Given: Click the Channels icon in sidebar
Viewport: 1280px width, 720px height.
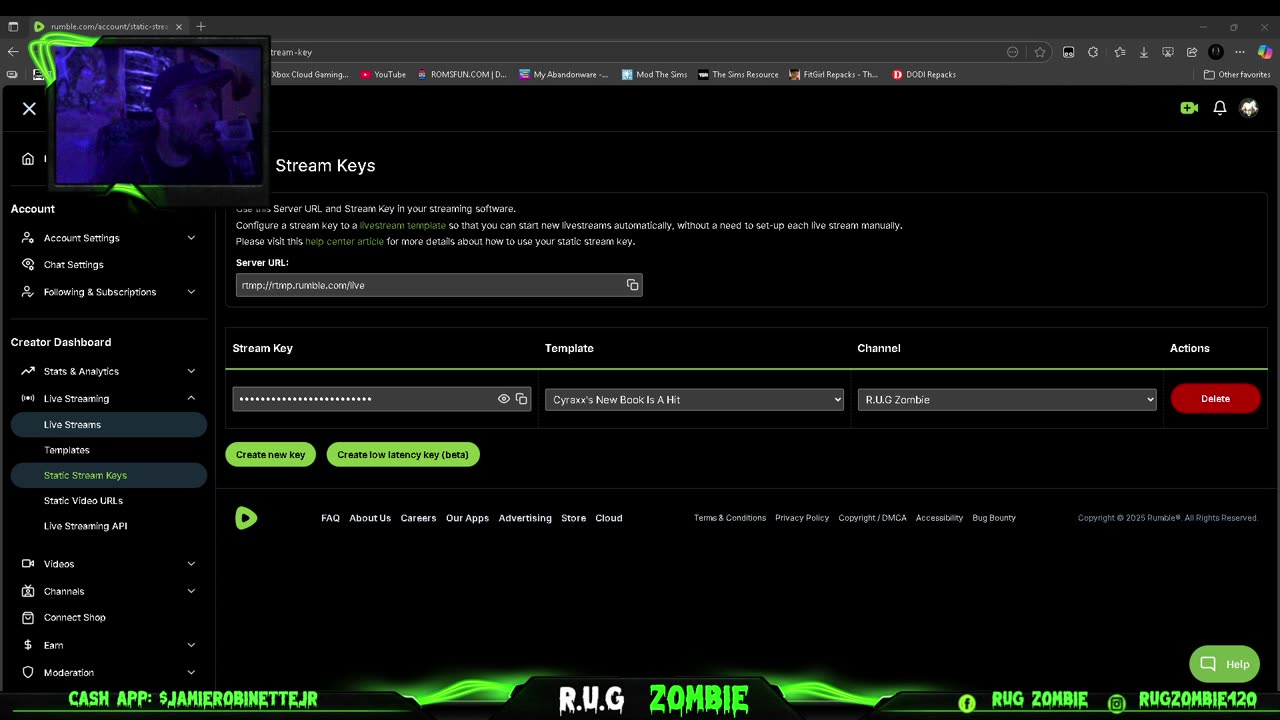Looking at the screenshot, I should click(x=28, y=591).
